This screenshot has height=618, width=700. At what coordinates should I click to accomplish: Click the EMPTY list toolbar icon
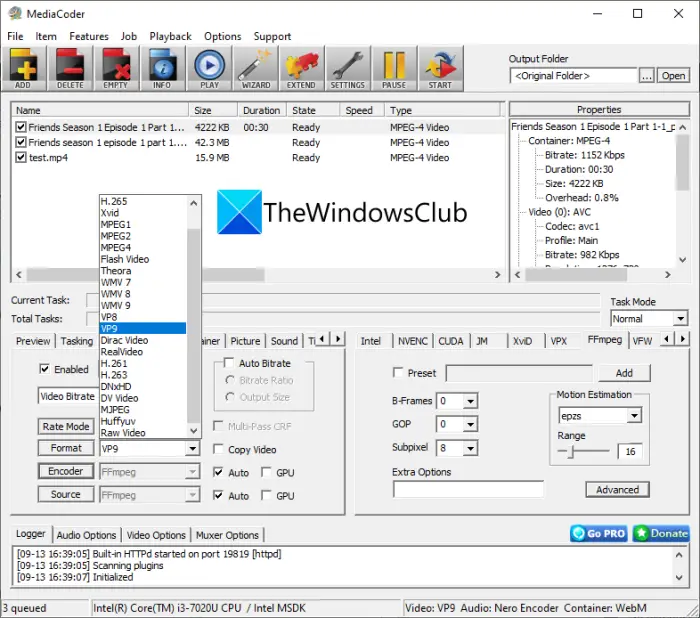116,68
